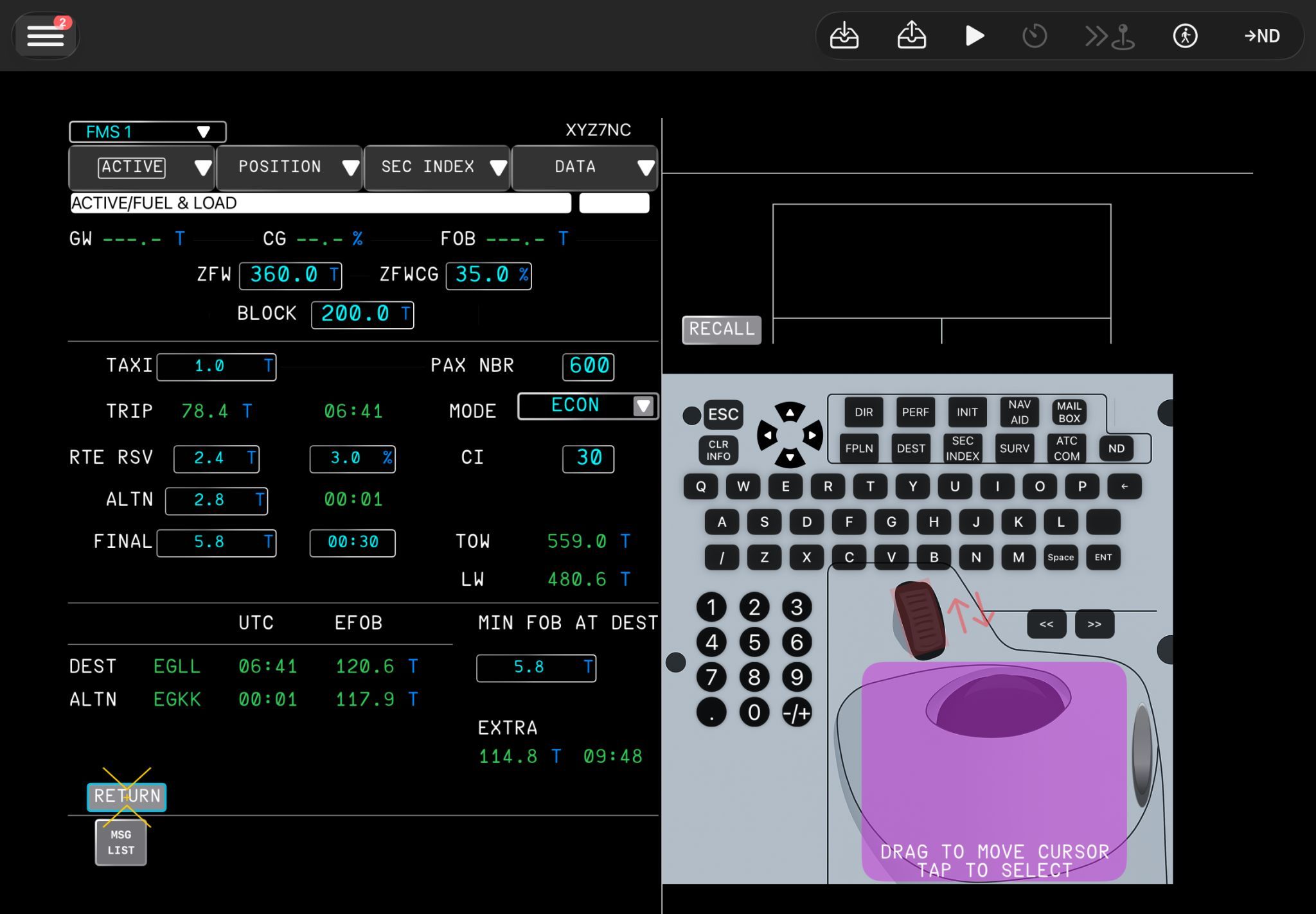
Task: Open the SEC INDEX menu tab
Action: [x=437, y=168]
